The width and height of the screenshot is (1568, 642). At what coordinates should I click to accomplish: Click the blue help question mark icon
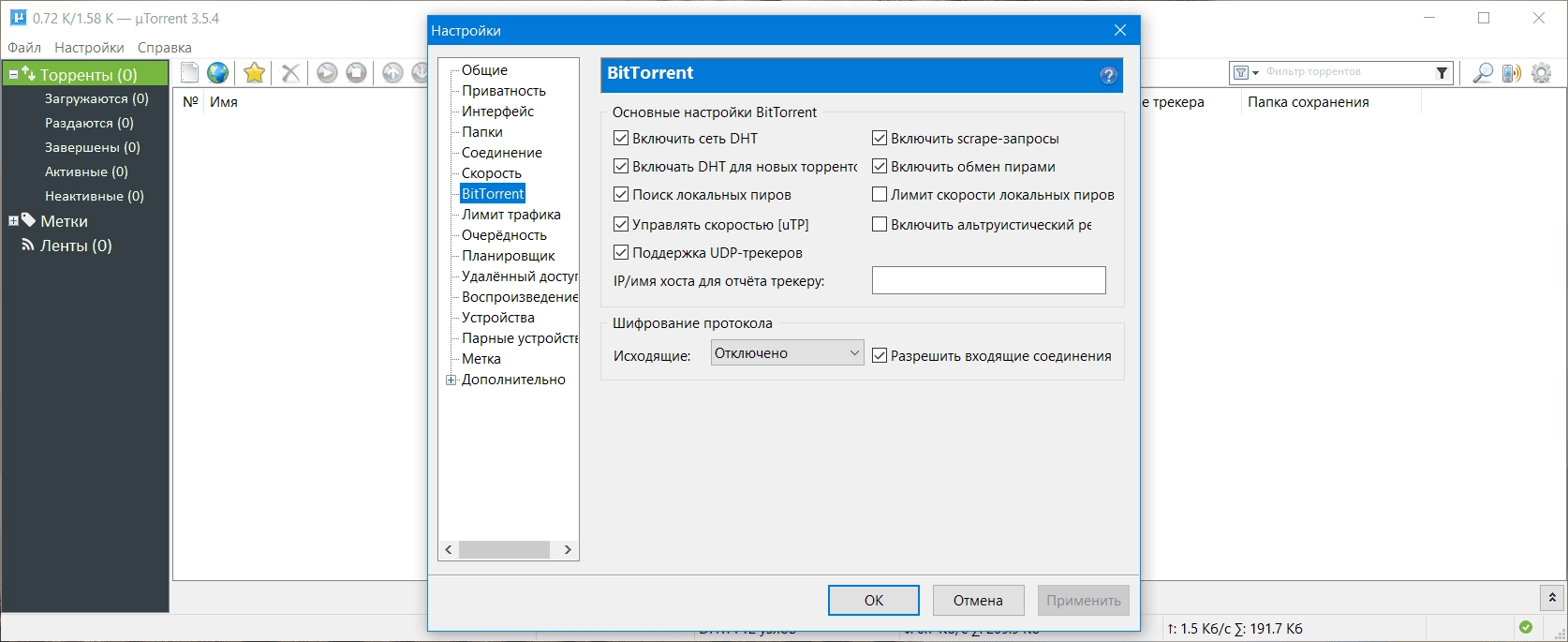click(1108, 76)
